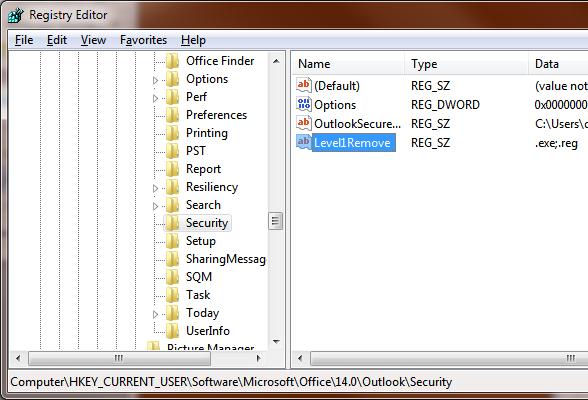The height and width of the screenshot is (400, 588).
Task: Expand the Options tree node
Action: [156, 80]
